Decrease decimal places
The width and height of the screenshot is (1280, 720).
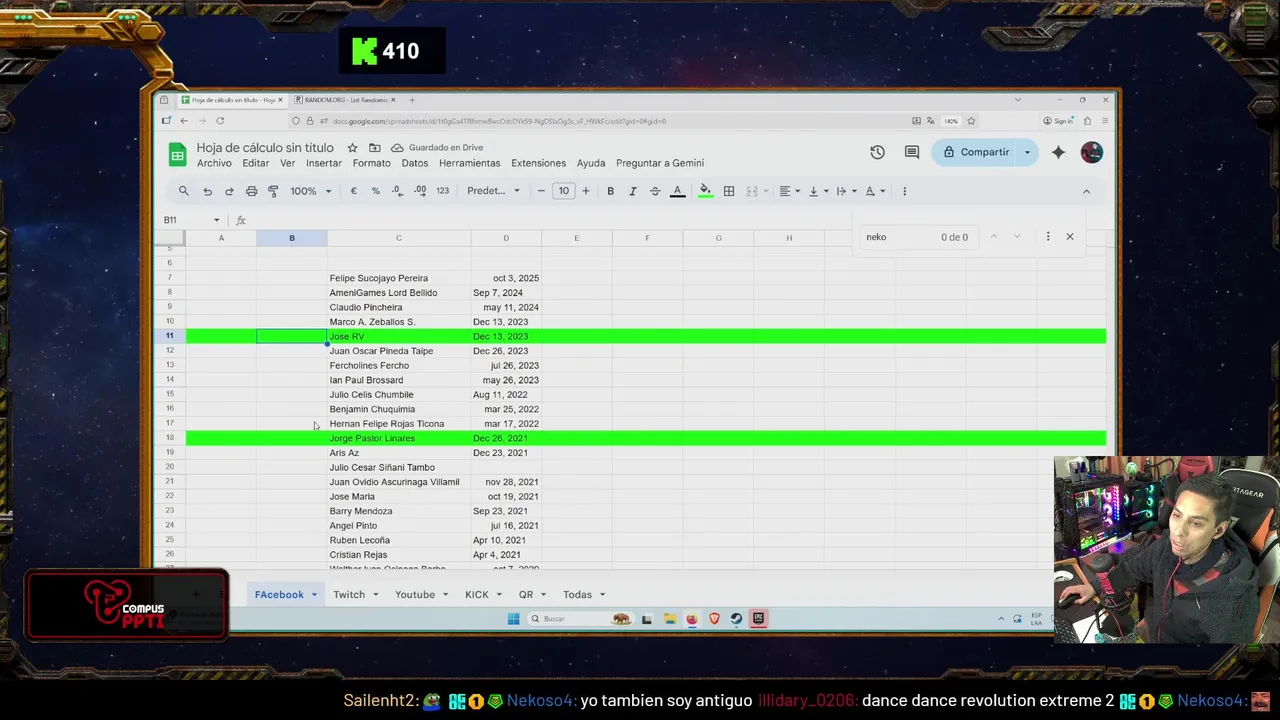[x=397, y=191]
